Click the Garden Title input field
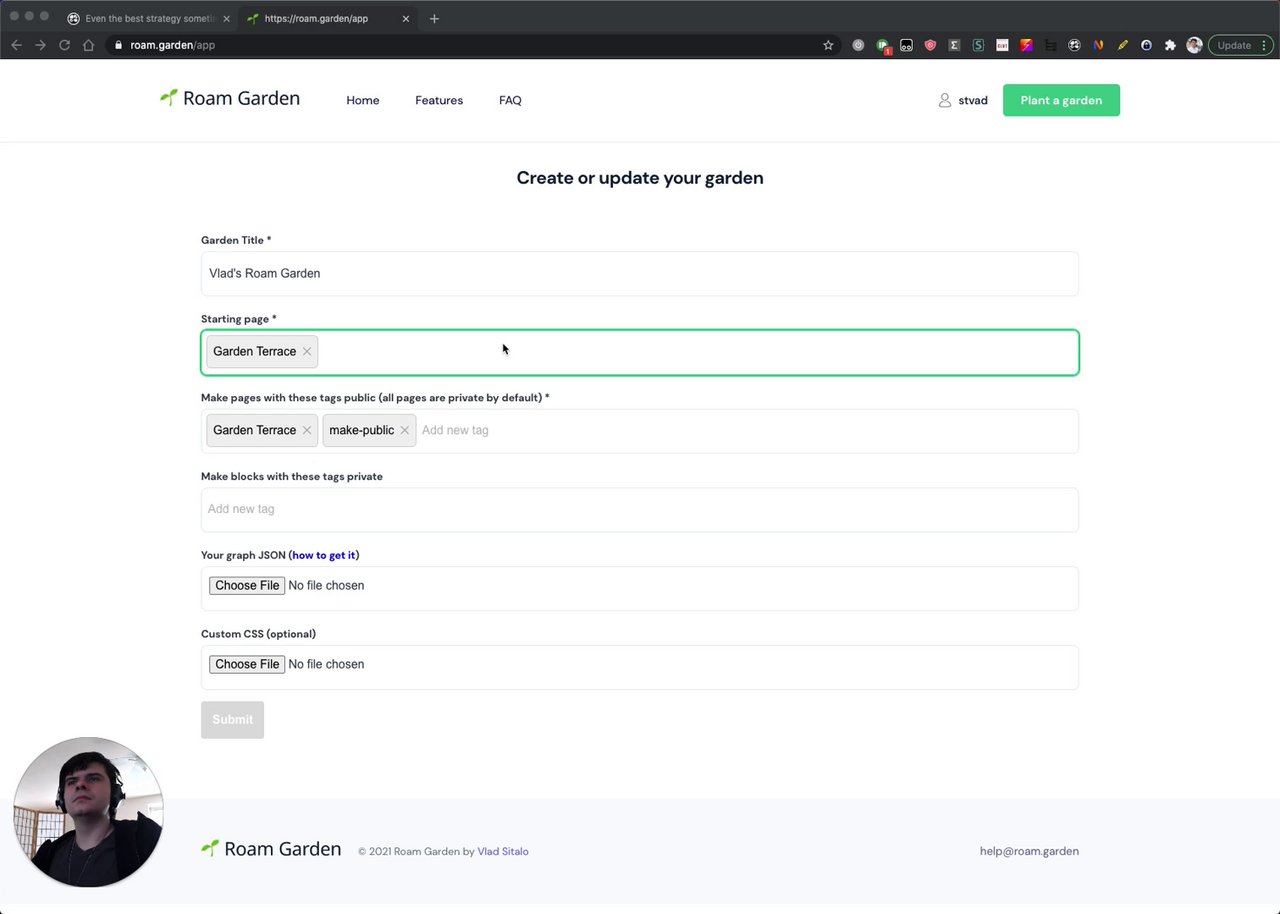 (640, 273)
